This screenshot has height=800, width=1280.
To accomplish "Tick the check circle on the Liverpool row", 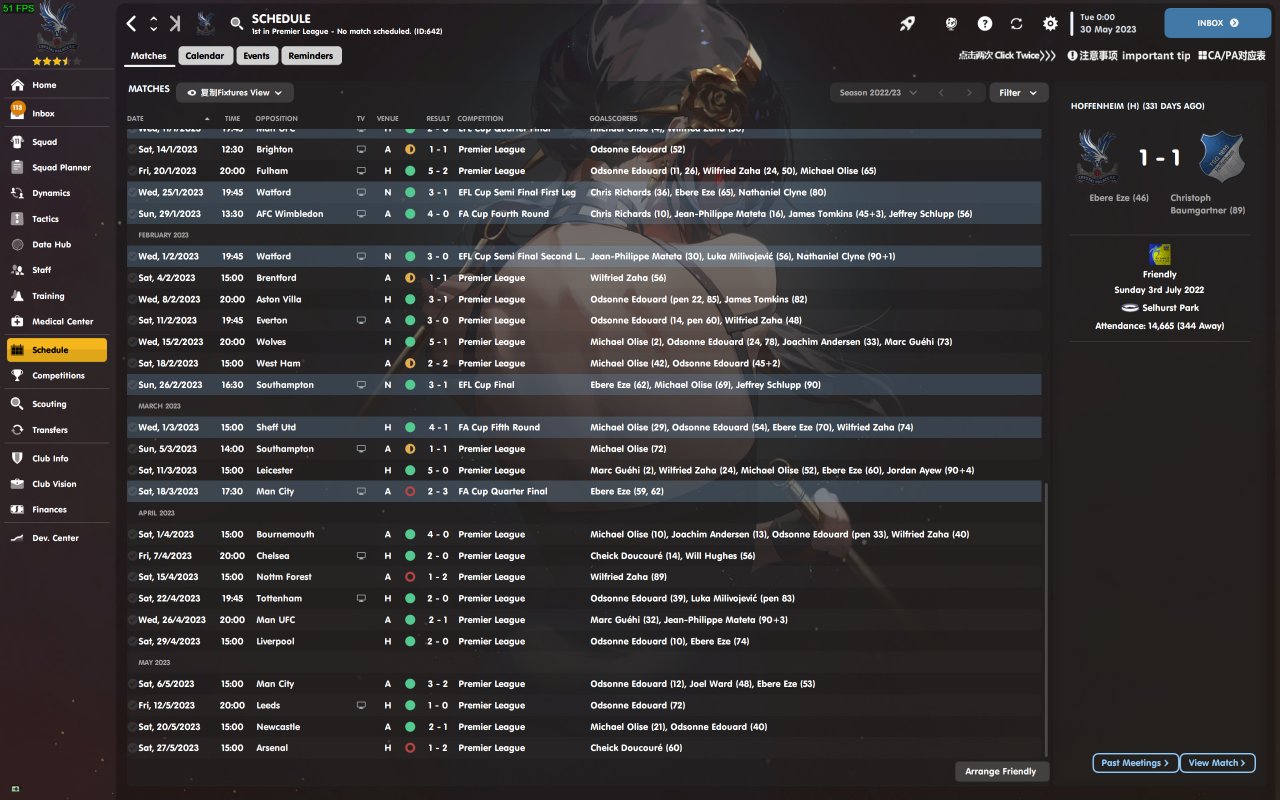I will coord(132,641).
